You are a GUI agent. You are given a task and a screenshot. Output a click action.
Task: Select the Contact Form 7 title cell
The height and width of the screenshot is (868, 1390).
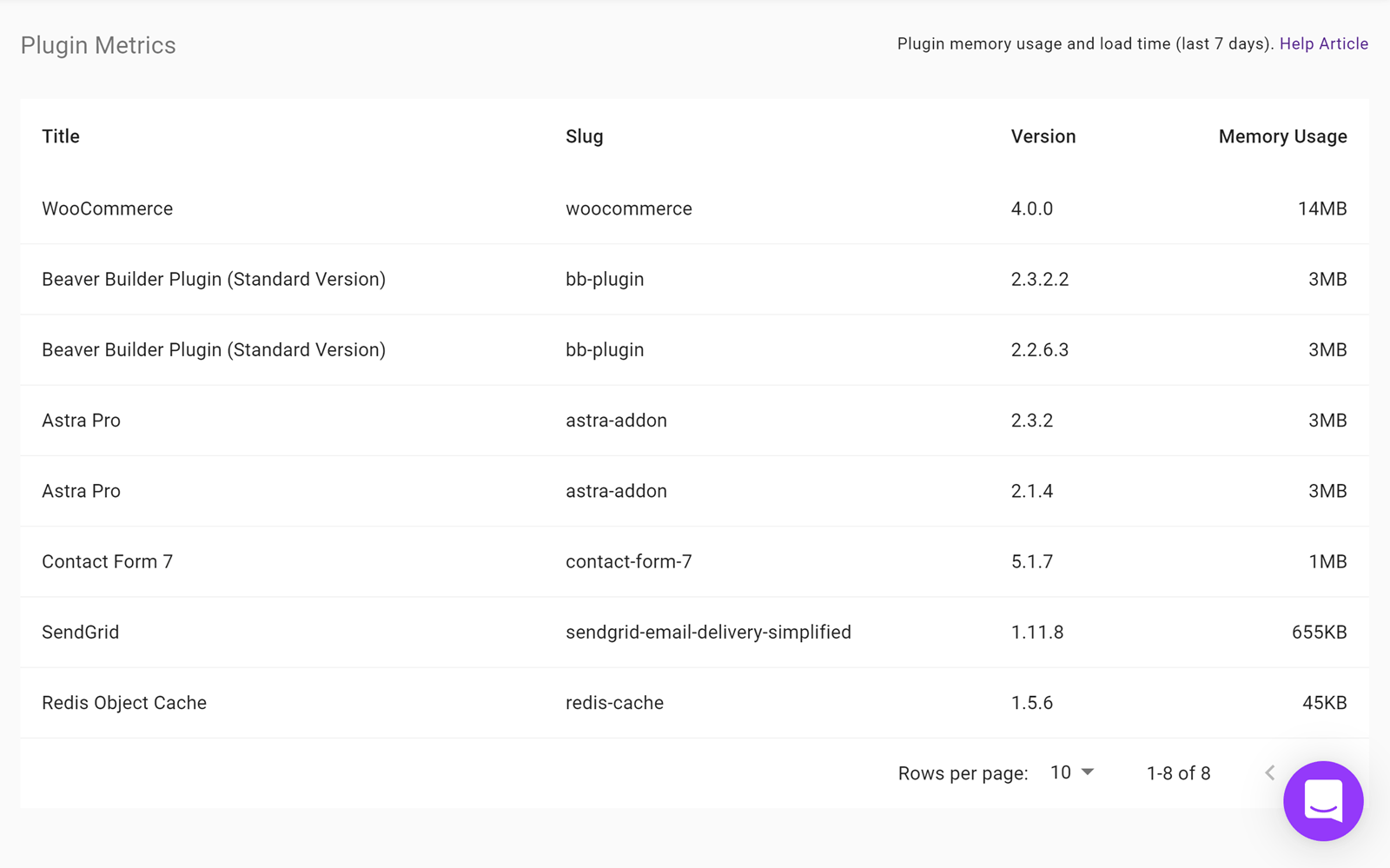[x=108, y=561]
